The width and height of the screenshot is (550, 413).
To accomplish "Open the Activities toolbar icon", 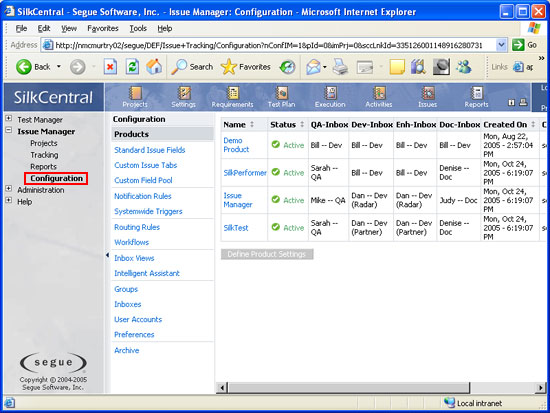I will 379,97.
